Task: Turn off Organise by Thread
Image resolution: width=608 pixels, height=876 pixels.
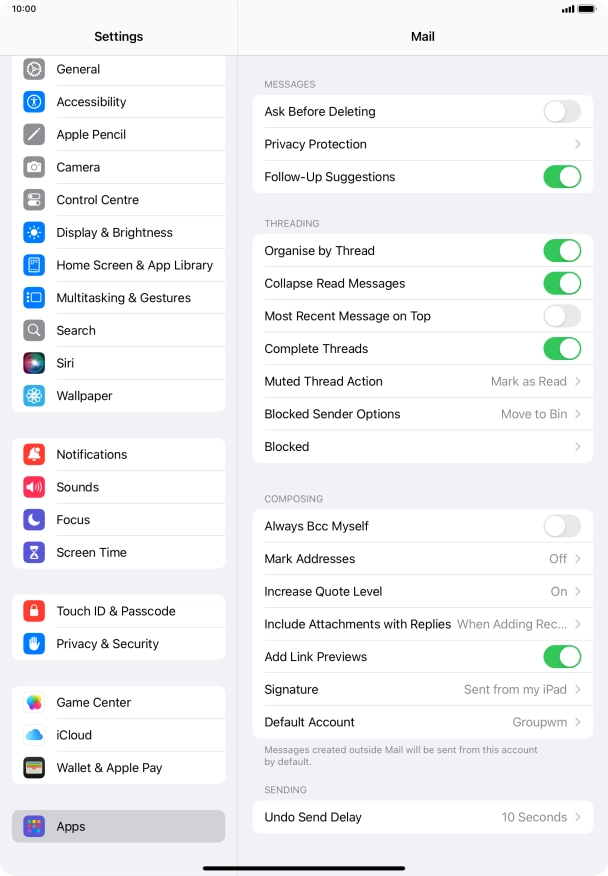Action: (562, 251)
